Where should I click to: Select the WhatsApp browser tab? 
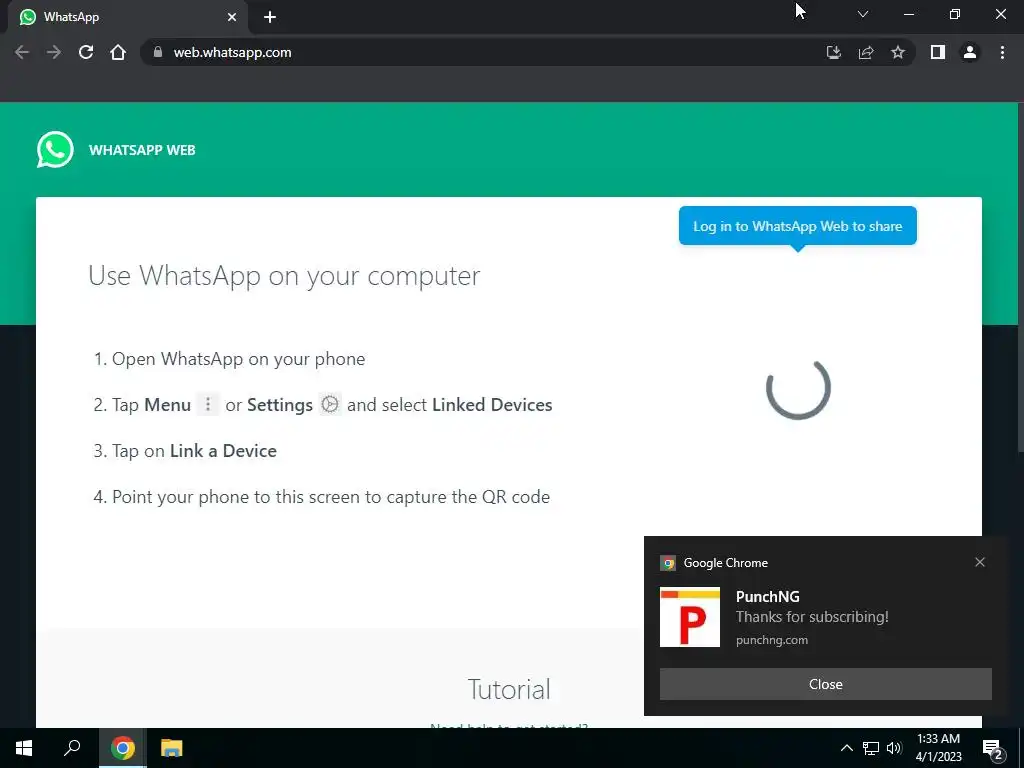127,17
